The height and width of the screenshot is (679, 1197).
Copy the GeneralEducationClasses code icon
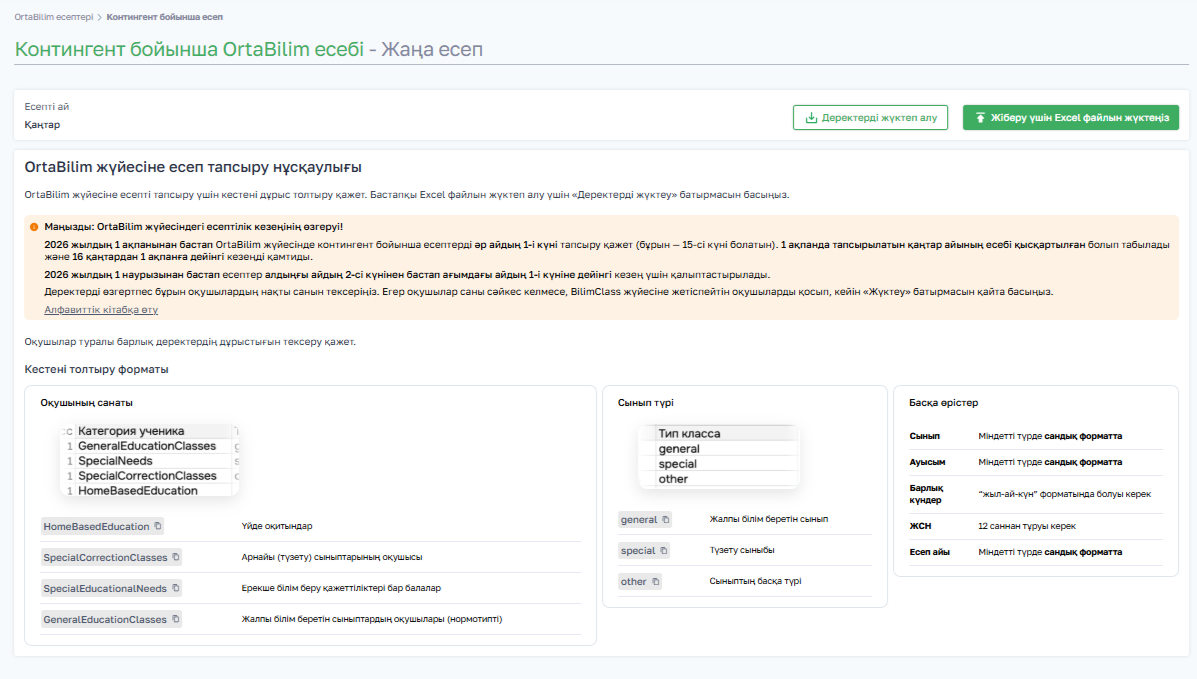pos(176,619)
